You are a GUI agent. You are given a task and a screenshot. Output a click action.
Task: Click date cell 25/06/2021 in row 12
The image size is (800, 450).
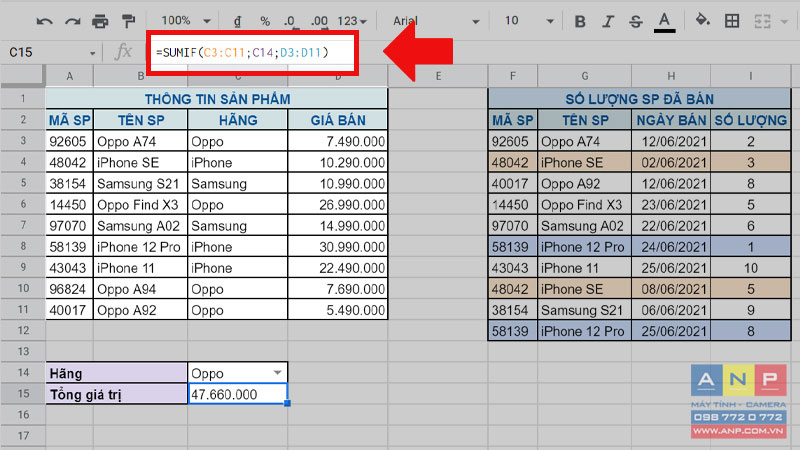671,331
